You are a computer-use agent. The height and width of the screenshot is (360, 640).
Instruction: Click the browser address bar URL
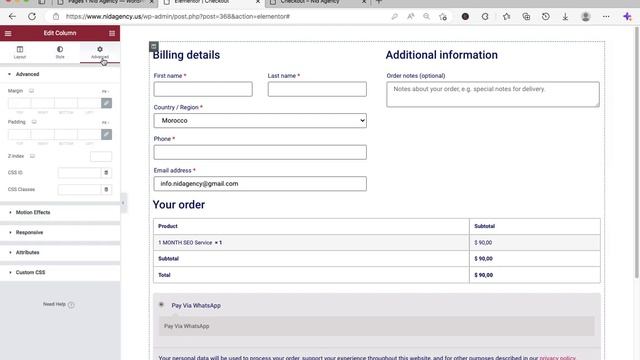point(178,17)
